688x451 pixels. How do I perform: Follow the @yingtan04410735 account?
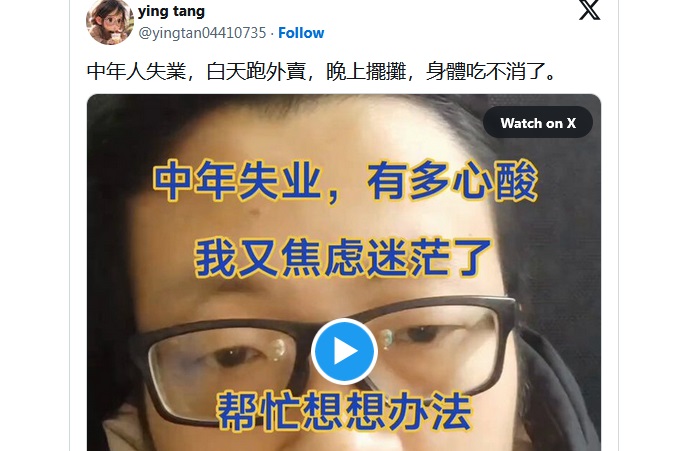(301, 33)
